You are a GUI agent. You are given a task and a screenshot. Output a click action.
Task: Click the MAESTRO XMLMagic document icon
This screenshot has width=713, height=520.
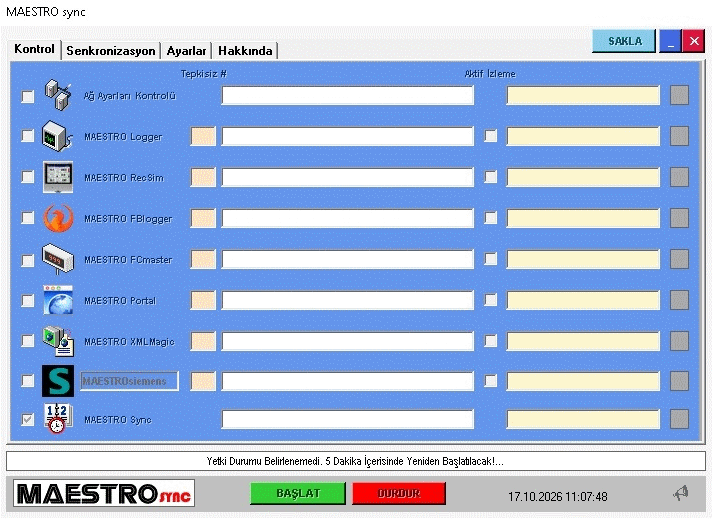pos(58,341)
